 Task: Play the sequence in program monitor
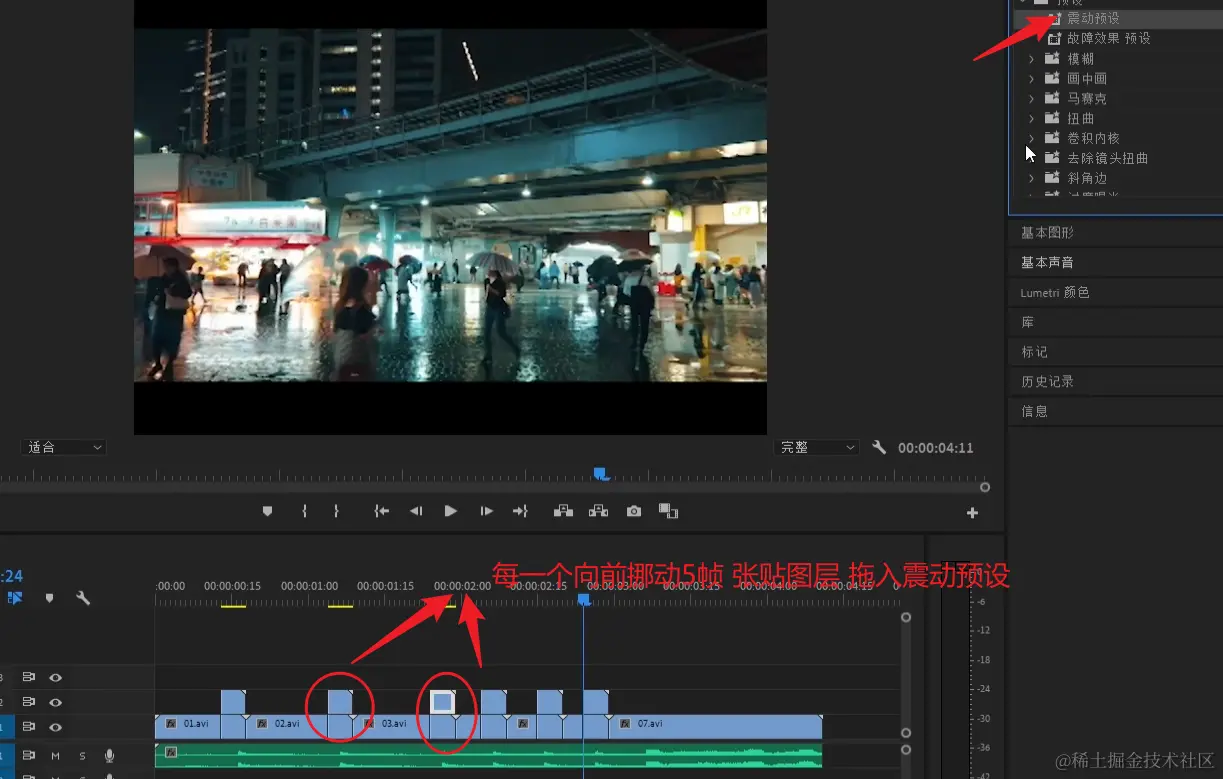click(451, 511)
